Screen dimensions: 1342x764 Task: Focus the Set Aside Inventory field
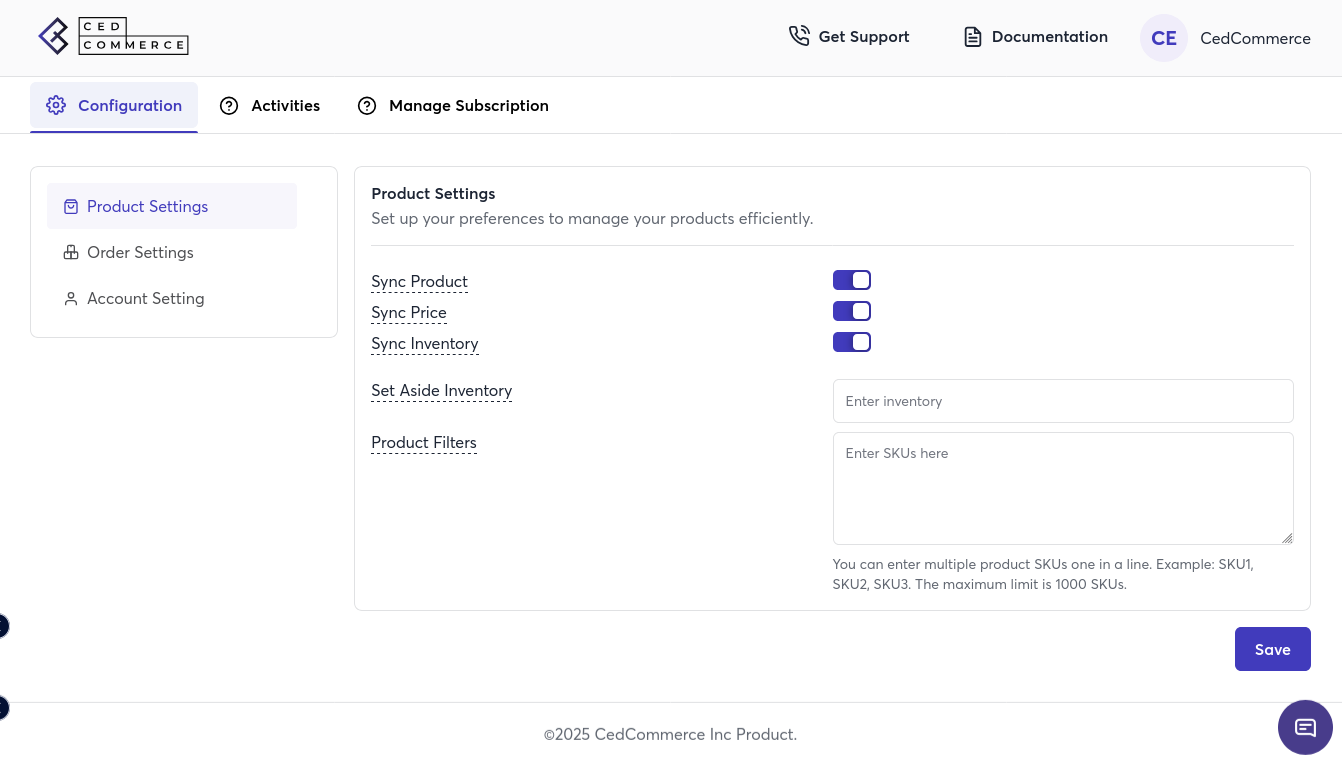pyautogui.click(x=1062, y=401)
